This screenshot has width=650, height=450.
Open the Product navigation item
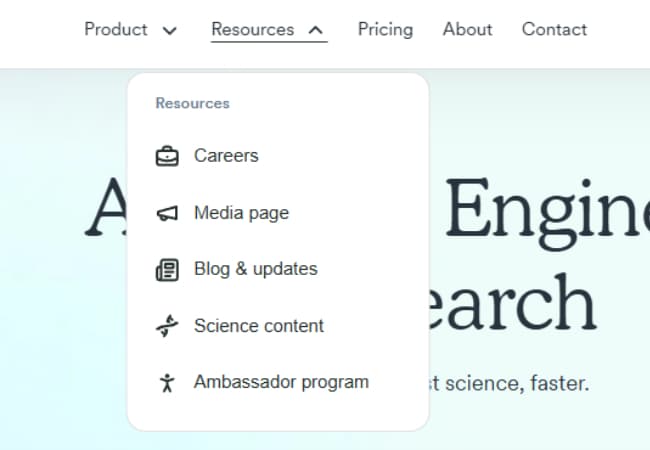click(x=116, y=29)
